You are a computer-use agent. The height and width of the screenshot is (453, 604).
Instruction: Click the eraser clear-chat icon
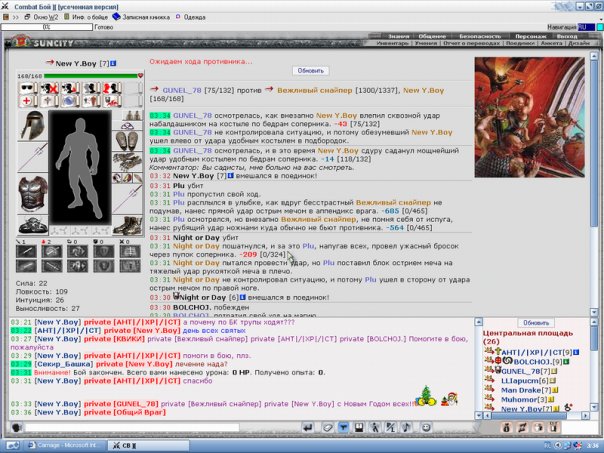tap(327, 427)
